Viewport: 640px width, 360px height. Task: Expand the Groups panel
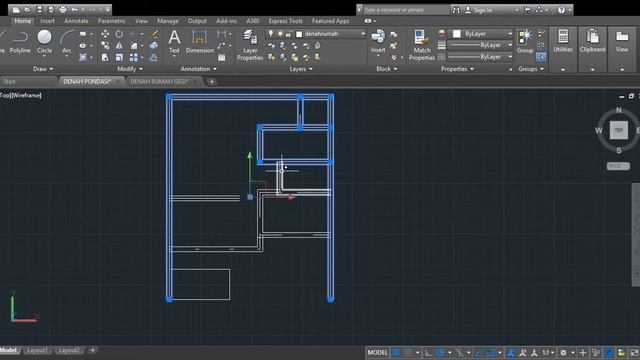pos(531,69)
